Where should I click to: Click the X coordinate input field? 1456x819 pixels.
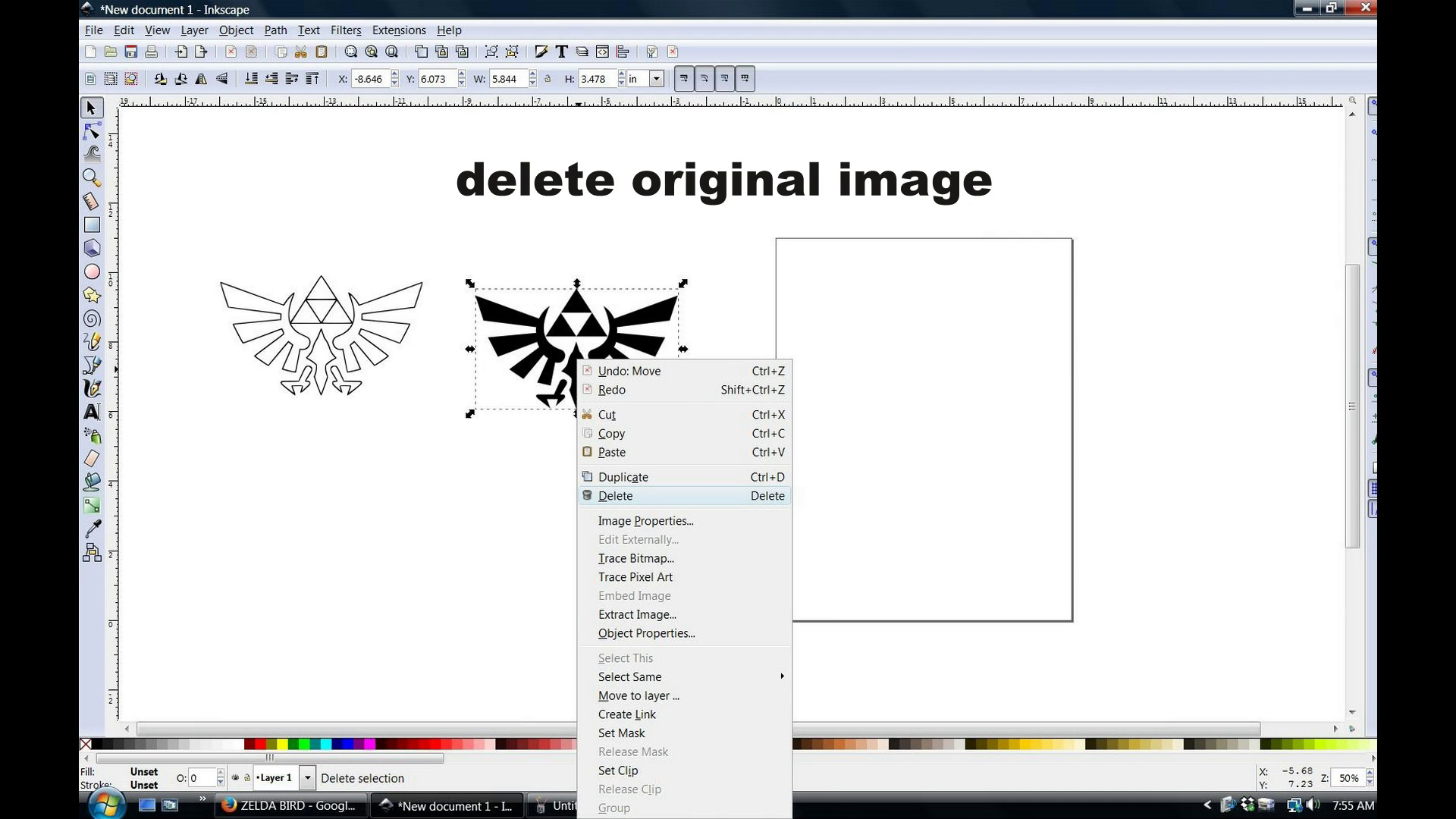click(x=372, y=79)
